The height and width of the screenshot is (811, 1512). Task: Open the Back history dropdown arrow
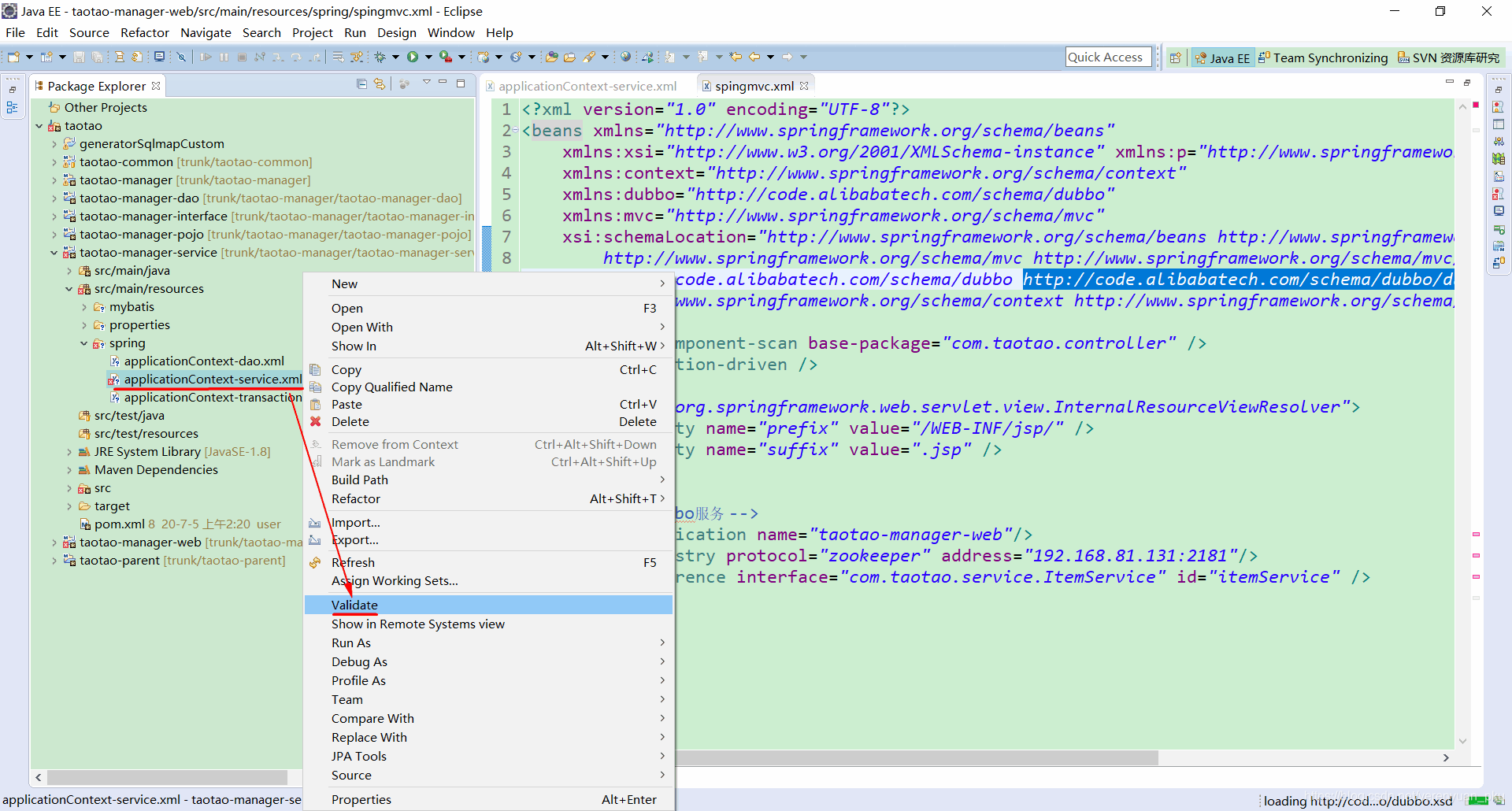tap(770, 57)
